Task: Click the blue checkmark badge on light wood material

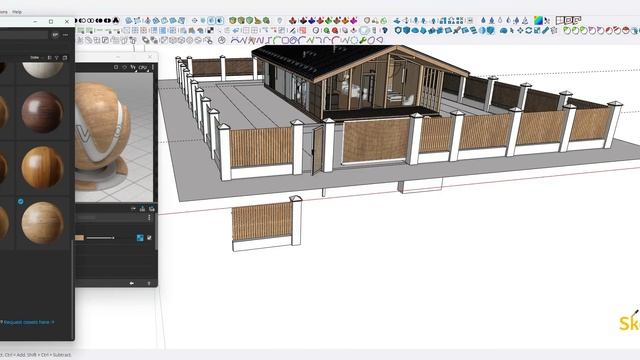Action: pos(21,201)
